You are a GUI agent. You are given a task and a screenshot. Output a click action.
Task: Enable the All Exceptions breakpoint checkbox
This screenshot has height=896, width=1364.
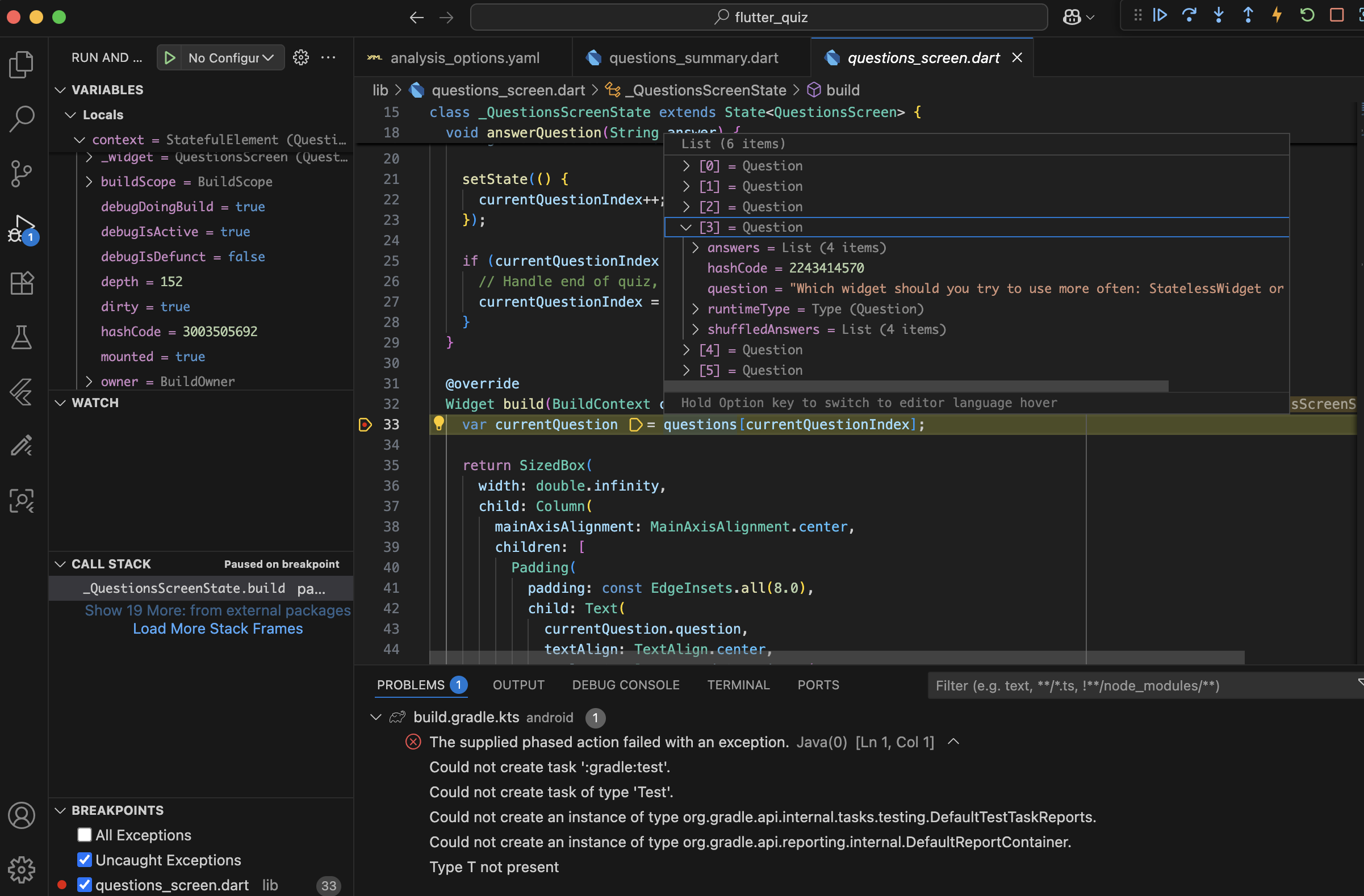point(84,835)
